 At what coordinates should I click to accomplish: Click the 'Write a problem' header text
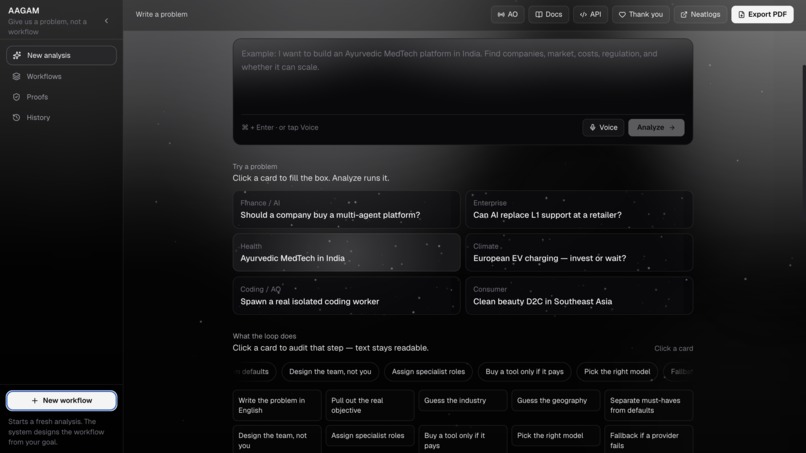click(x=161, y=14)
